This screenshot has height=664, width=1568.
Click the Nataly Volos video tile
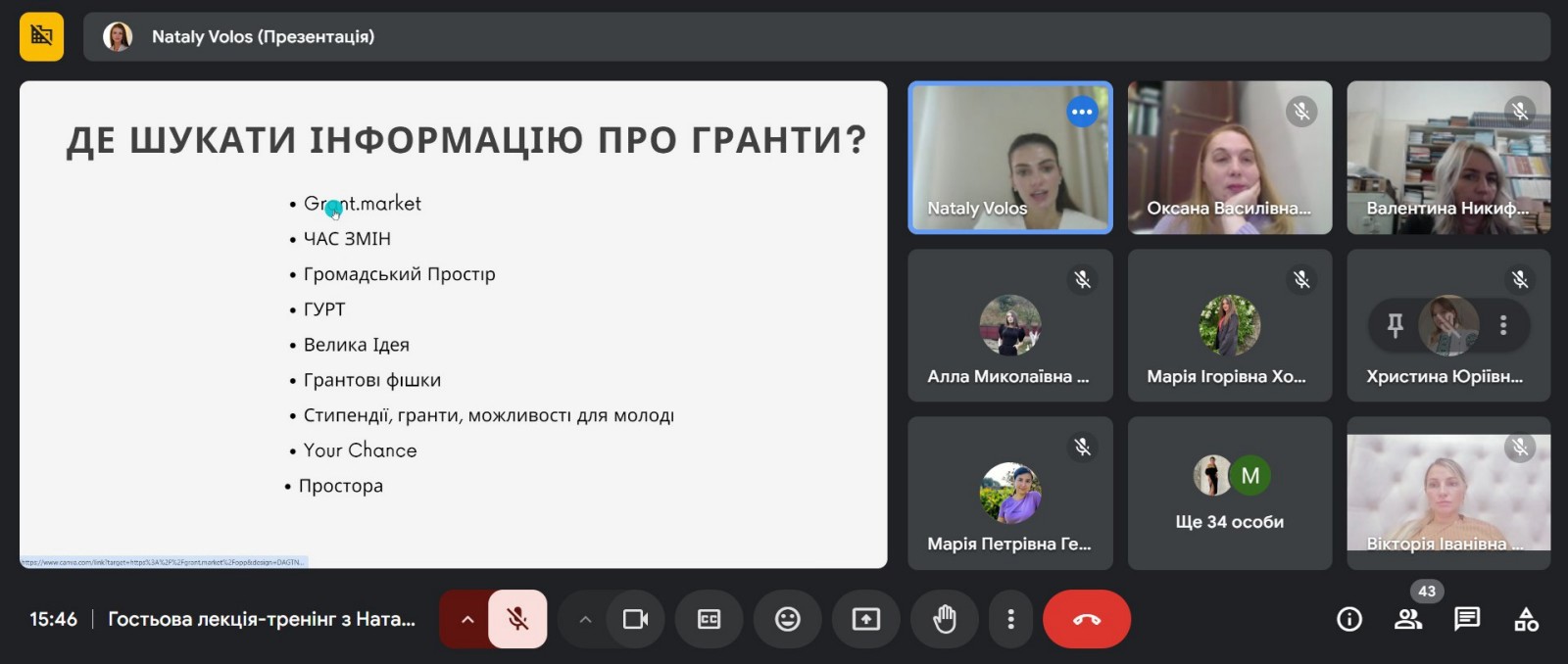[1010, 158]
